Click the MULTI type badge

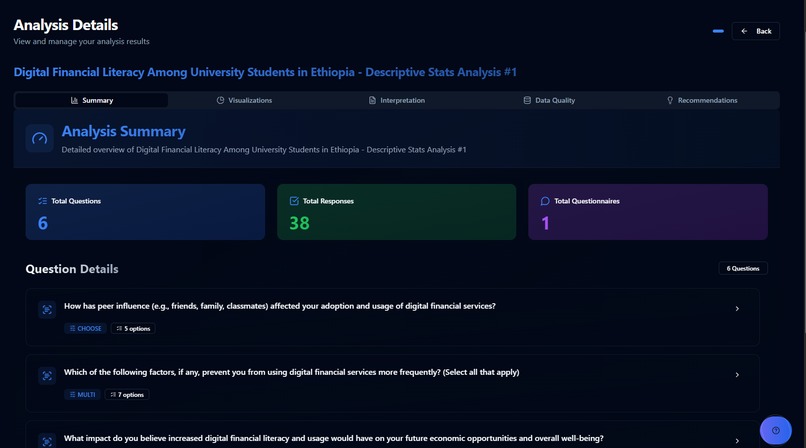coord(82,395)
